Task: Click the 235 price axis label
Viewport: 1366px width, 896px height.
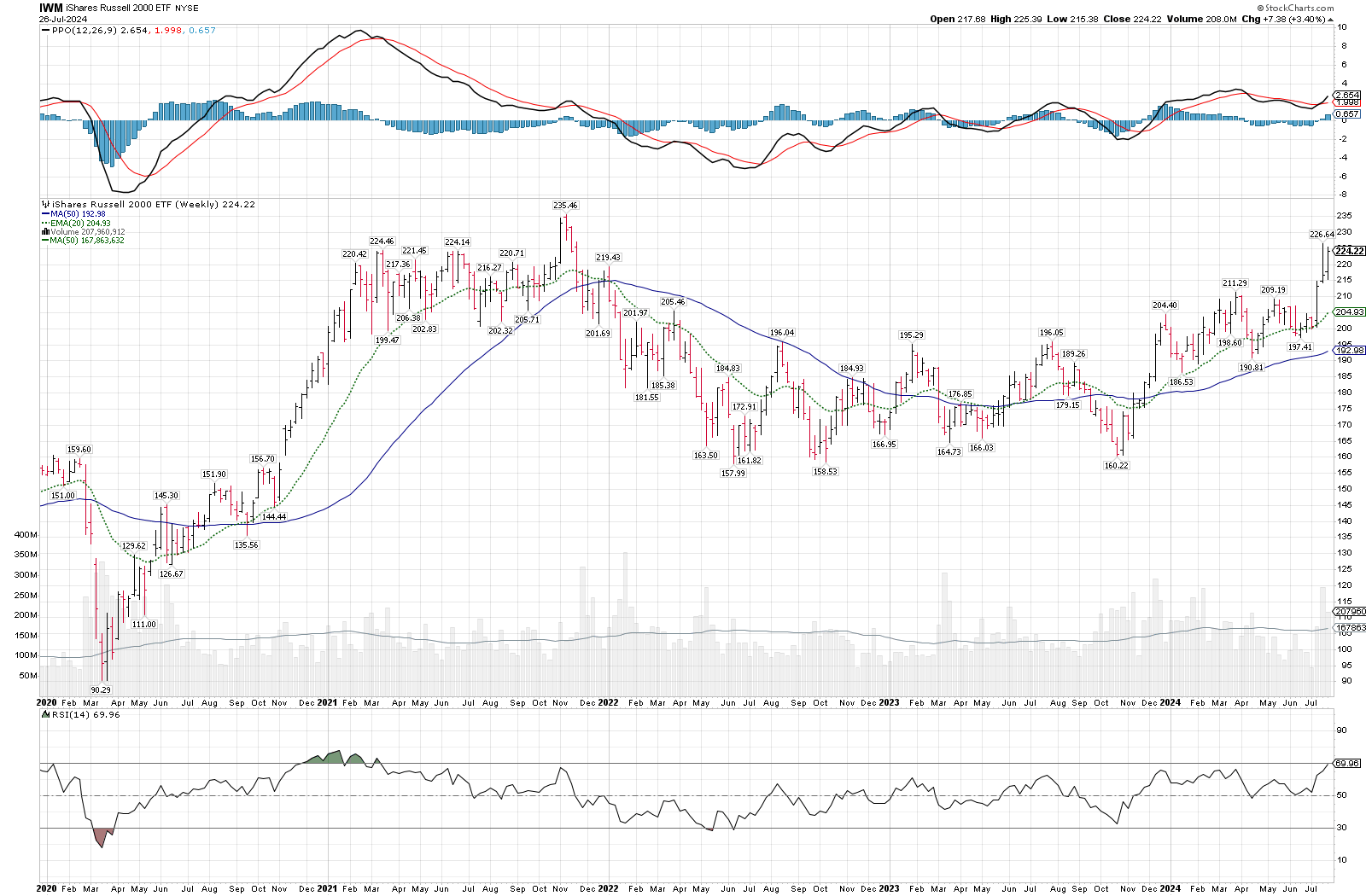Action: [x=1344, y=216]
